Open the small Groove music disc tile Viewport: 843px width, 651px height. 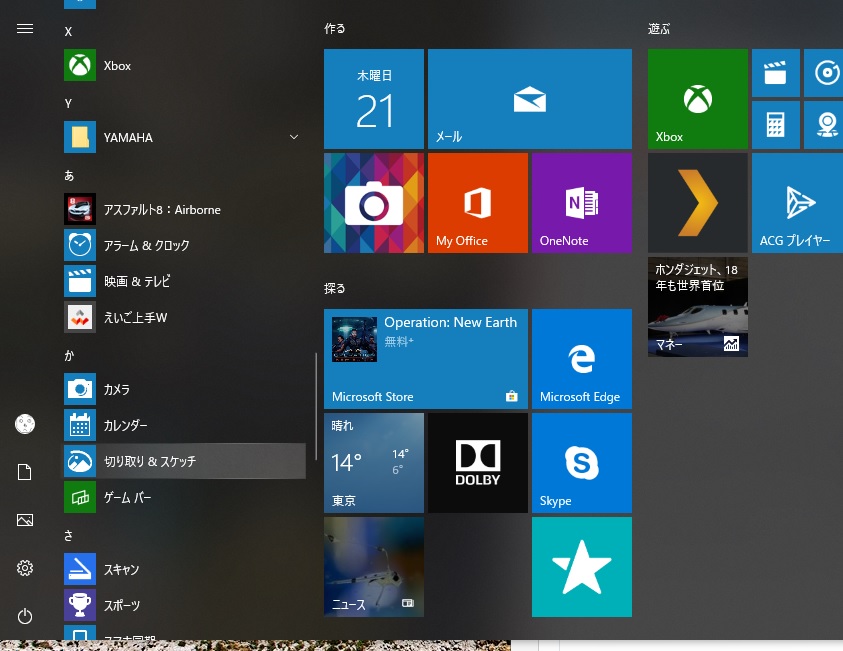824,73
